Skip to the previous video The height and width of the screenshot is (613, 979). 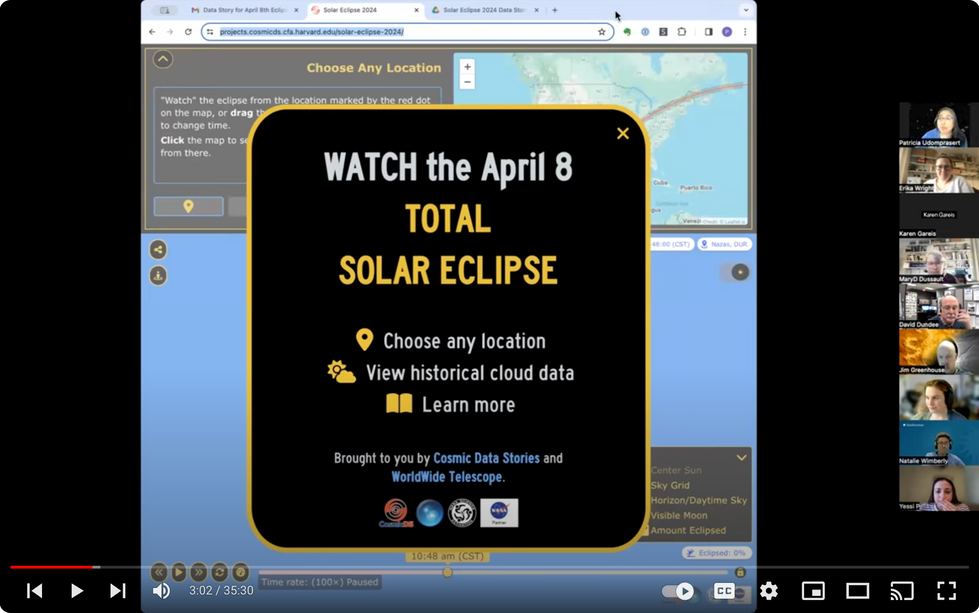point(35,591)
